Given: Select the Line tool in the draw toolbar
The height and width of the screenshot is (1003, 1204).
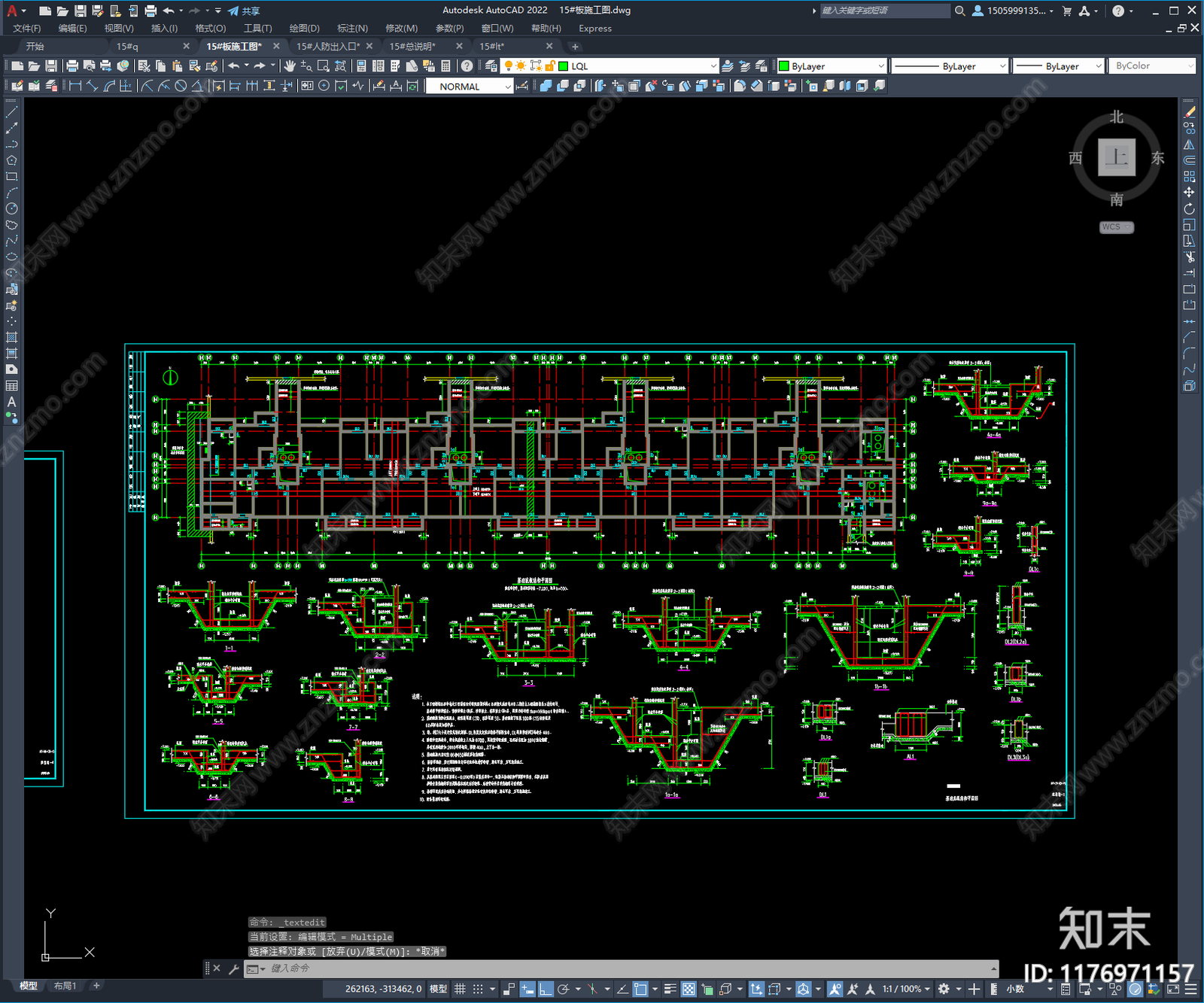Looking at the screenshot, I should (11, 112).
